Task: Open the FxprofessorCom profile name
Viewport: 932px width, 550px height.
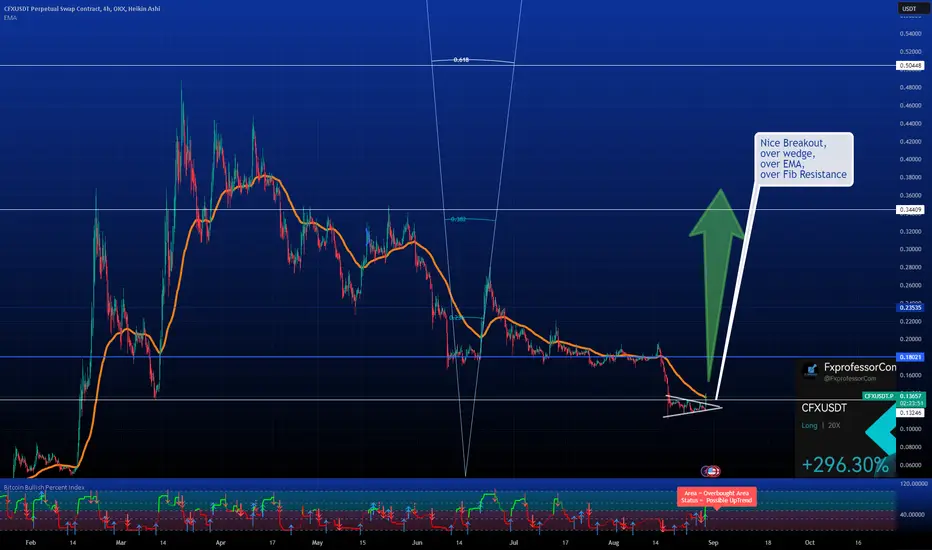Action: coord(859,367)
